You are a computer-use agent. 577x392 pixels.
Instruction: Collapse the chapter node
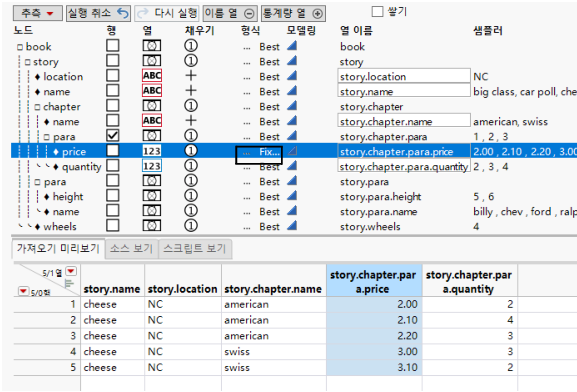(37, 107)
